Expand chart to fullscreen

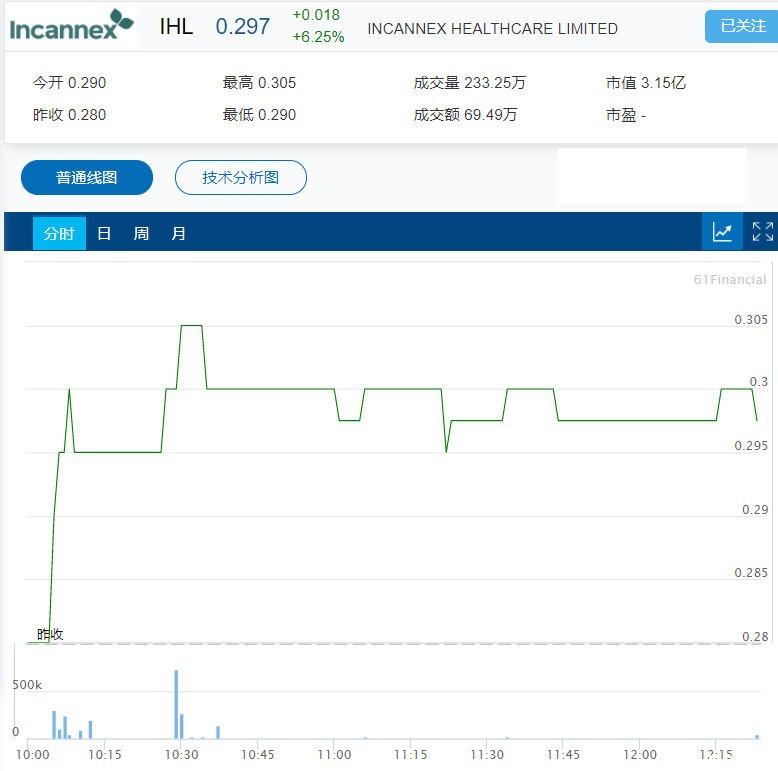(x=762, y=232)
